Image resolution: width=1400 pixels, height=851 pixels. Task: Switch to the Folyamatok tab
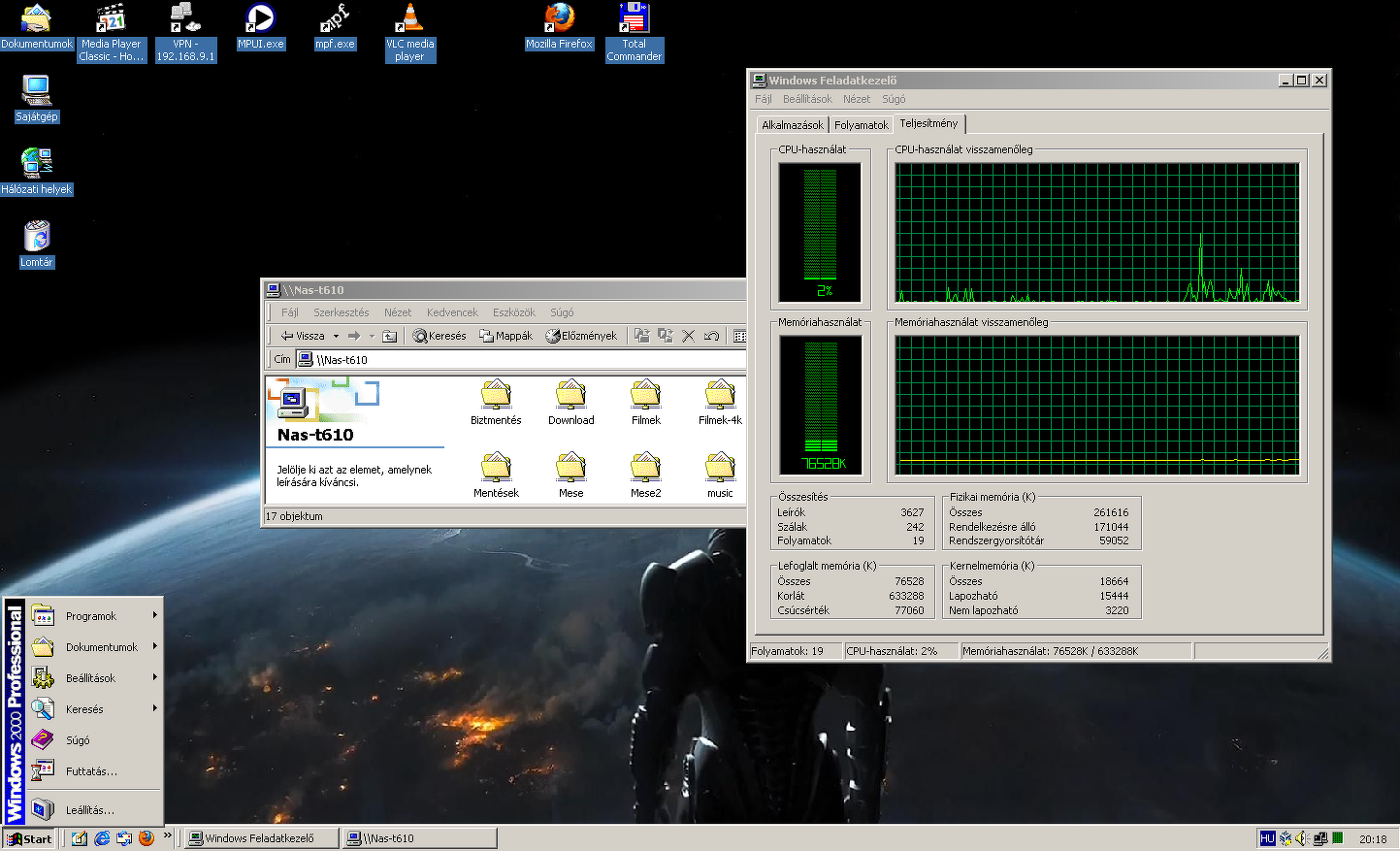point(861,125)
